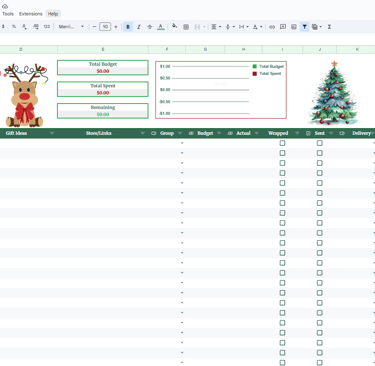Open the vertical align menu
The width and height of the screenshot is (375, 366).
tap(230, 27)
